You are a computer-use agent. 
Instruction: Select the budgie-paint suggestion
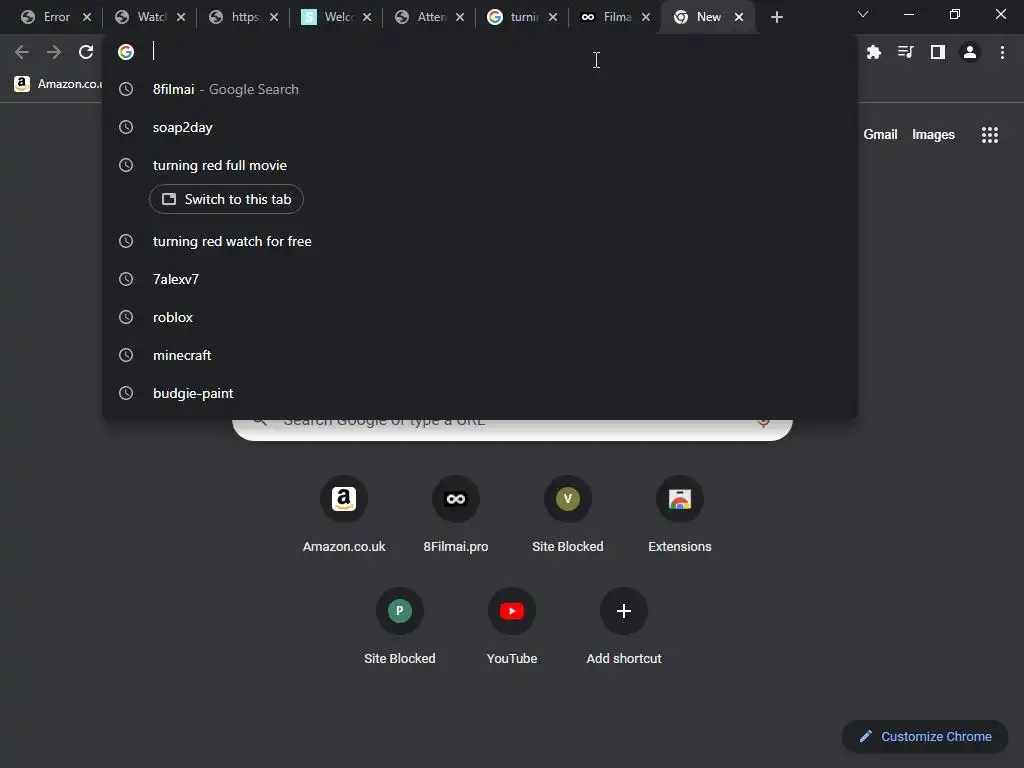click(480, 393)
